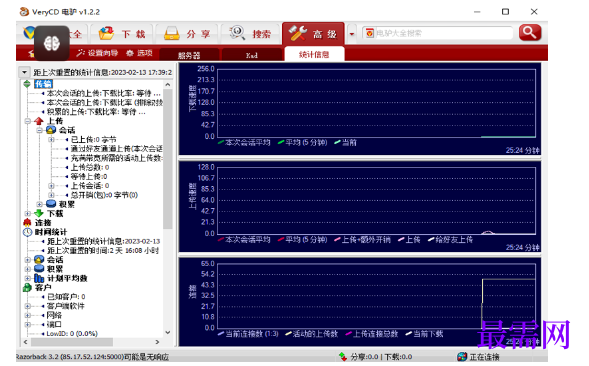This screenshot has width=589, height=366.
Task: Select 等待上传:0 row
Action: point(89,177)
